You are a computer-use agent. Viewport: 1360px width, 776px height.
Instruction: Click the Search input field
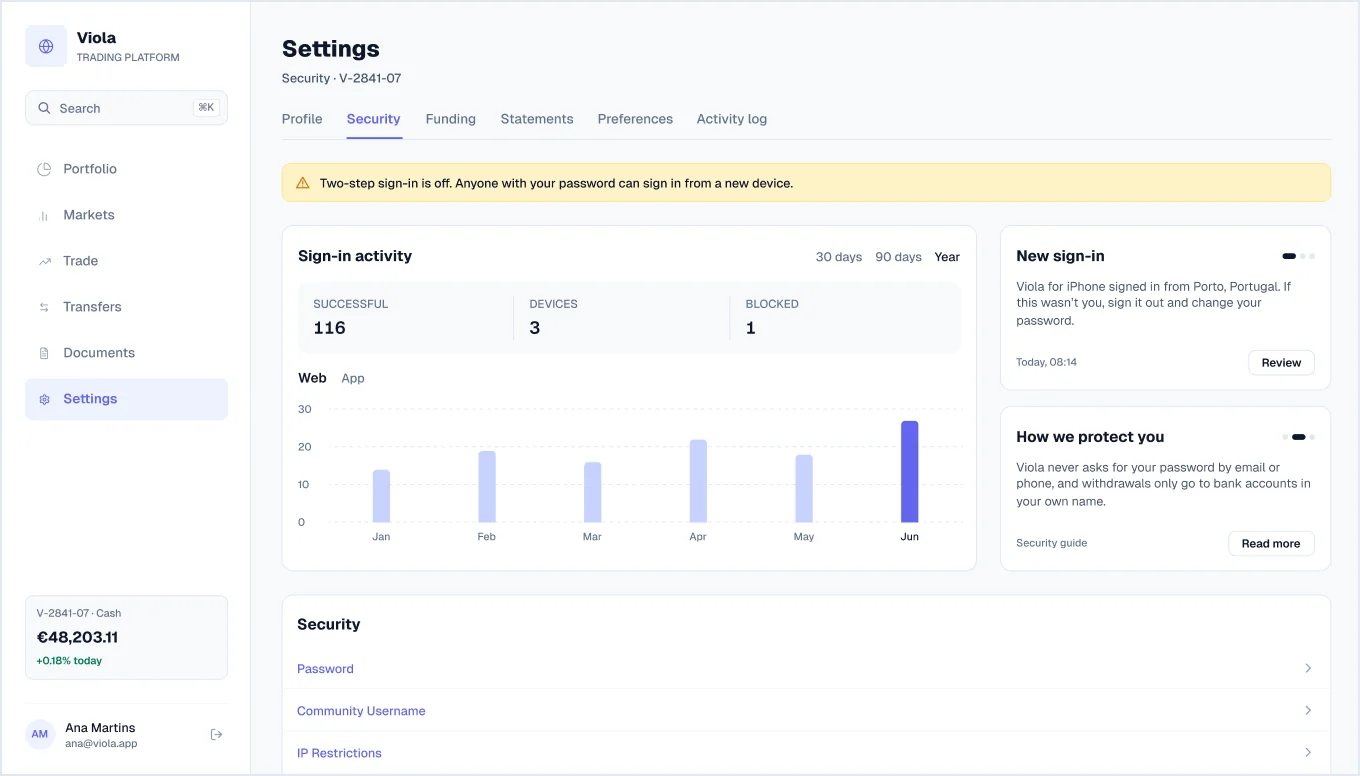[x=126, y=108]
